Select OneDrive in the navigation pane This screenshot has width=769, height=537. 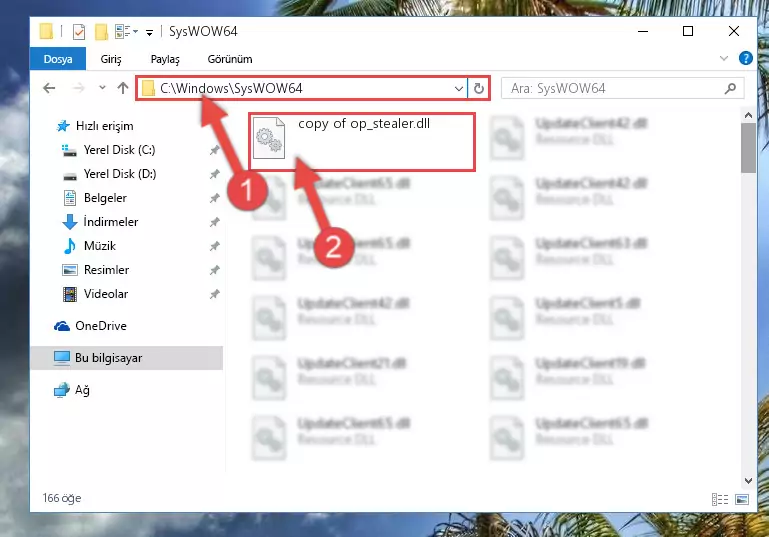(101, 326)
